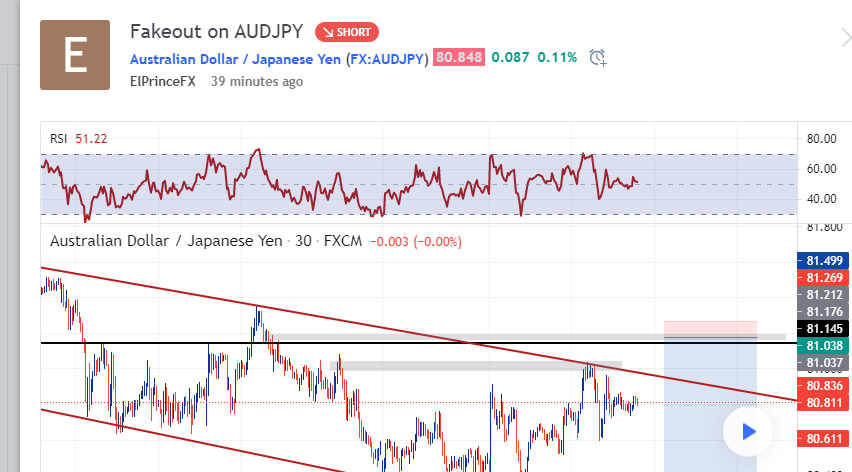Click the 39 minutes ago timestamp
Viewport: 852px width, 472px height.
(257, 81)
